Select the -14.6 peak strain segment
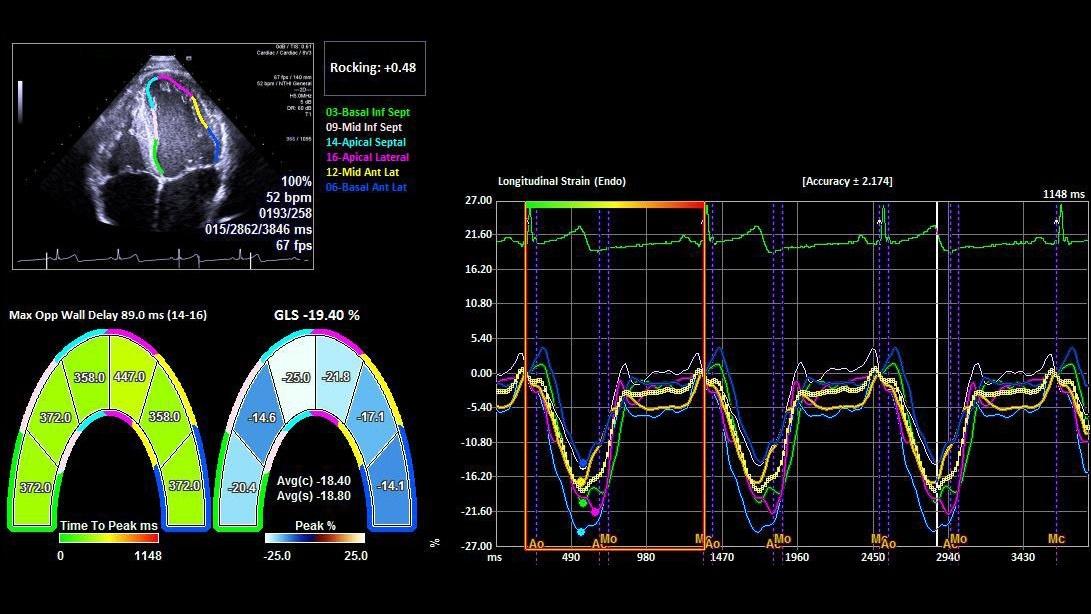 click(262, 417)
